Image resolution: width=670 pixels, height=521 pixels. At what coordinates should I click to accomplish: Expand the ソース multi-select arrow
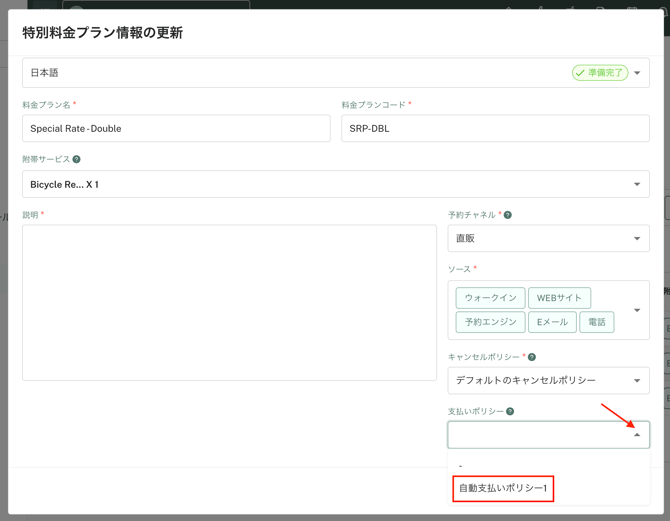(x=637, y=310)
